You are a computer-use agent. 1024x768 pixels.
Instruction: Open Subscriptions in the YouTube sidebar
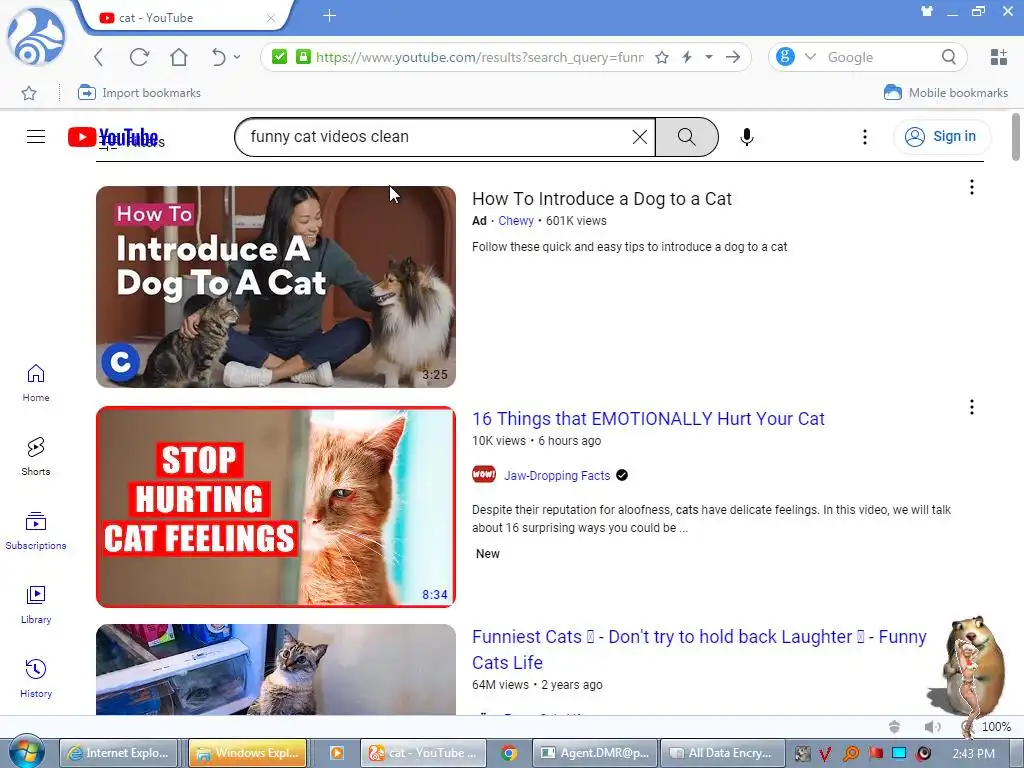click(x=36, y=530)
